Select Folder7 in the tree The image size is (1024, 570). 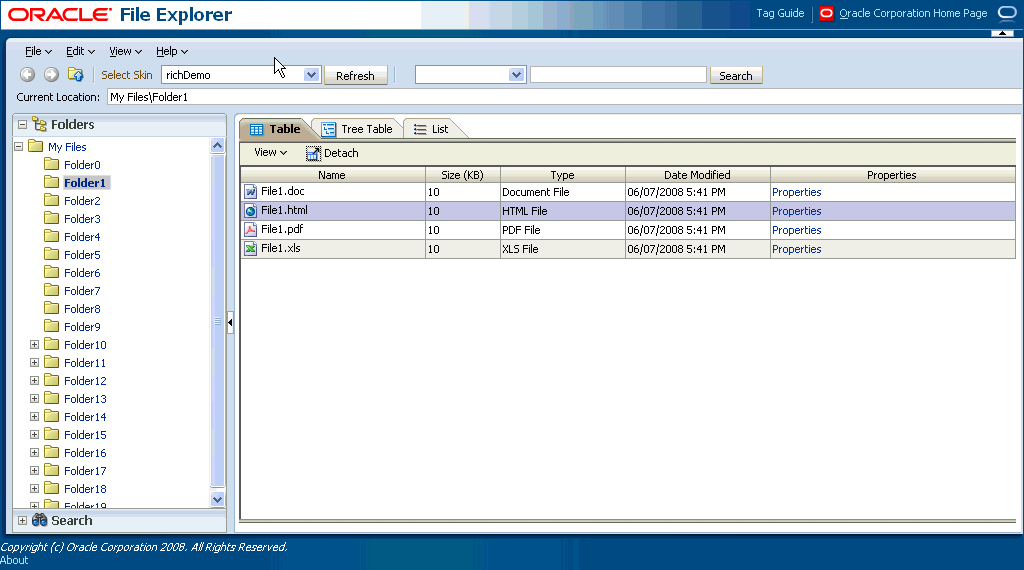click(x=82, y=291)
